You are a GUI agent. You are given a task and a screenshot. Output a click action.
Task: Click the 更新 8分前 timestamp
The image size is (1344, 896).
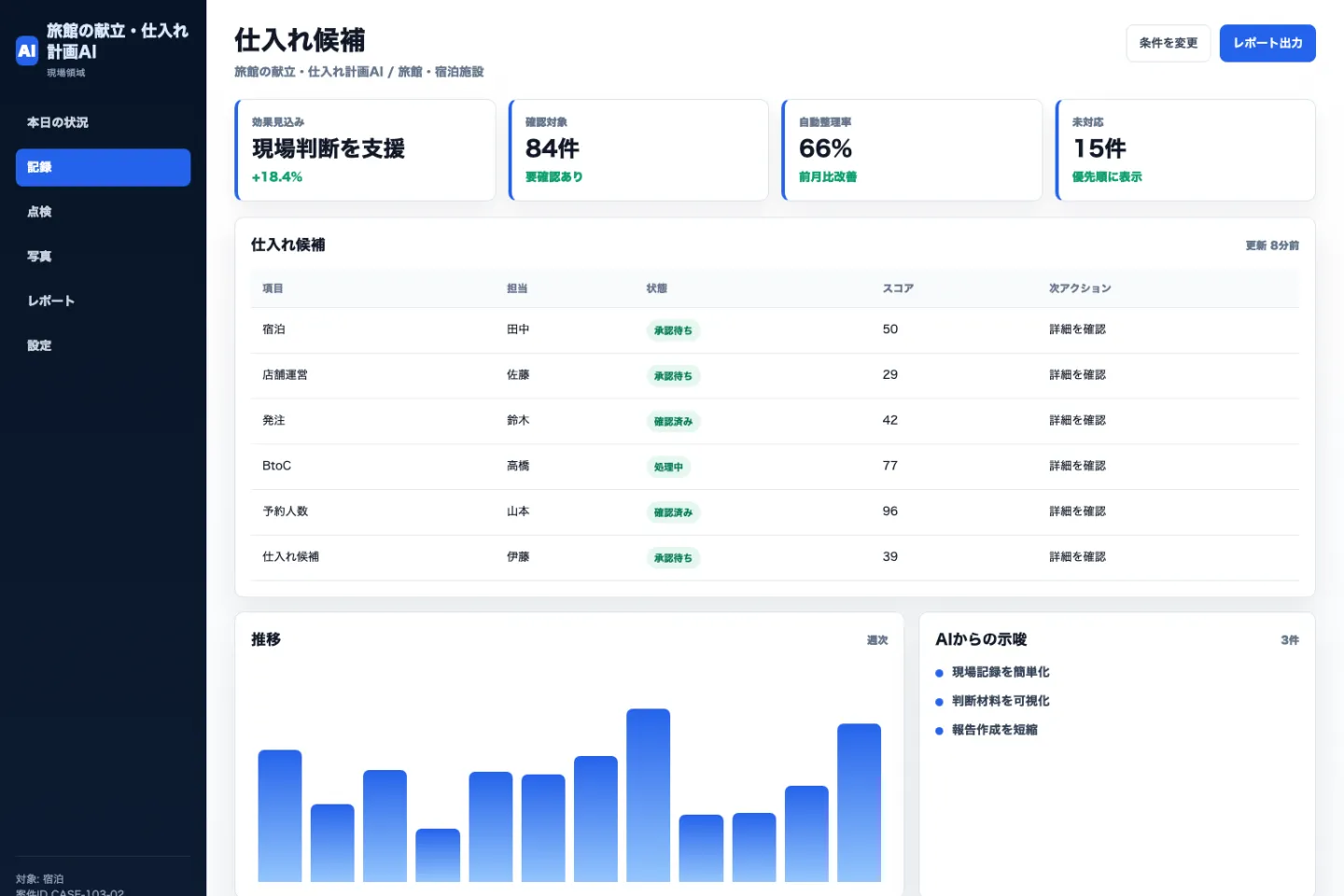[x=1272, y=245]
